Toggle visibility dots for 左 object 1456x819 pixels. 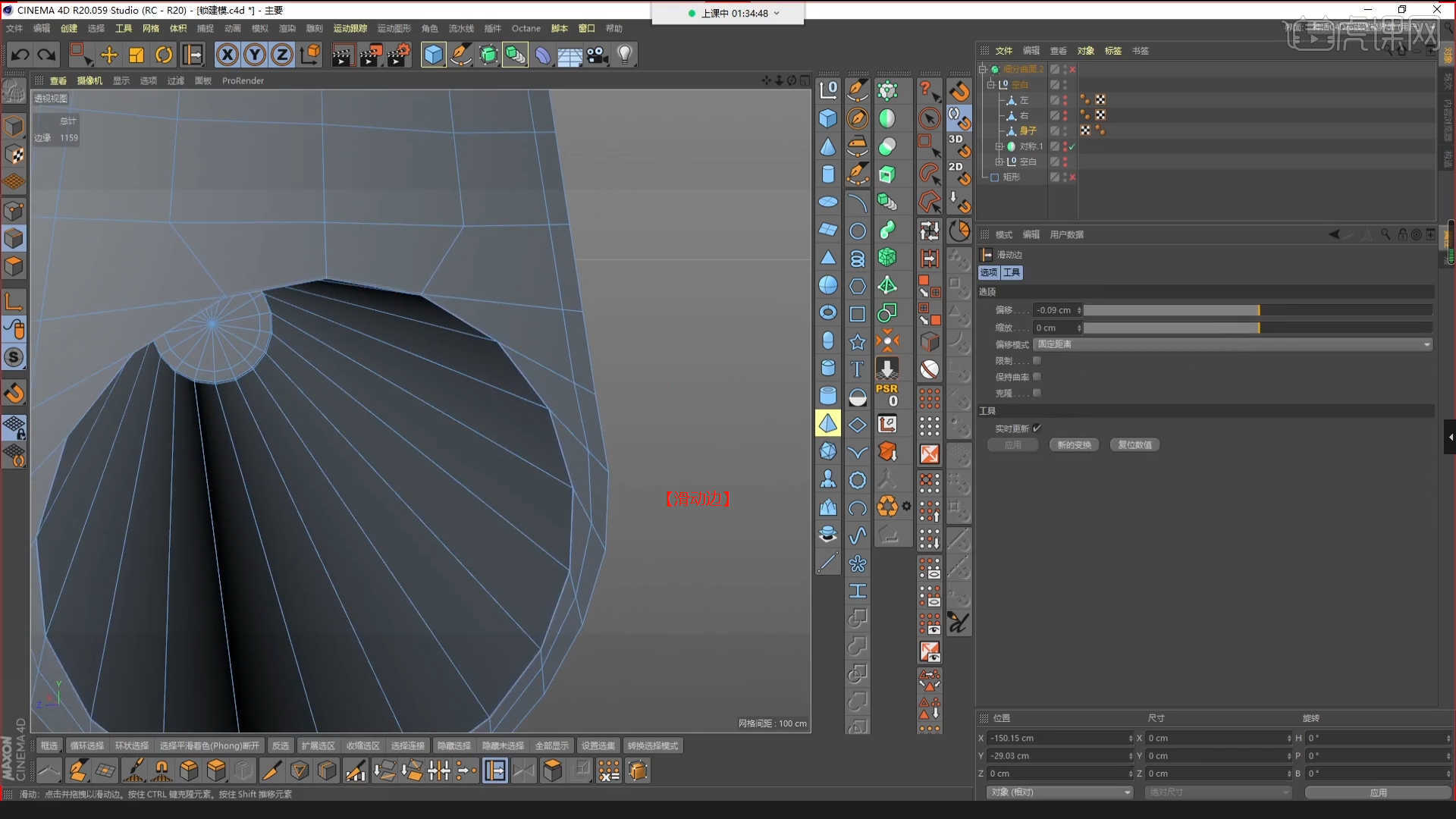click(1065, 99)
